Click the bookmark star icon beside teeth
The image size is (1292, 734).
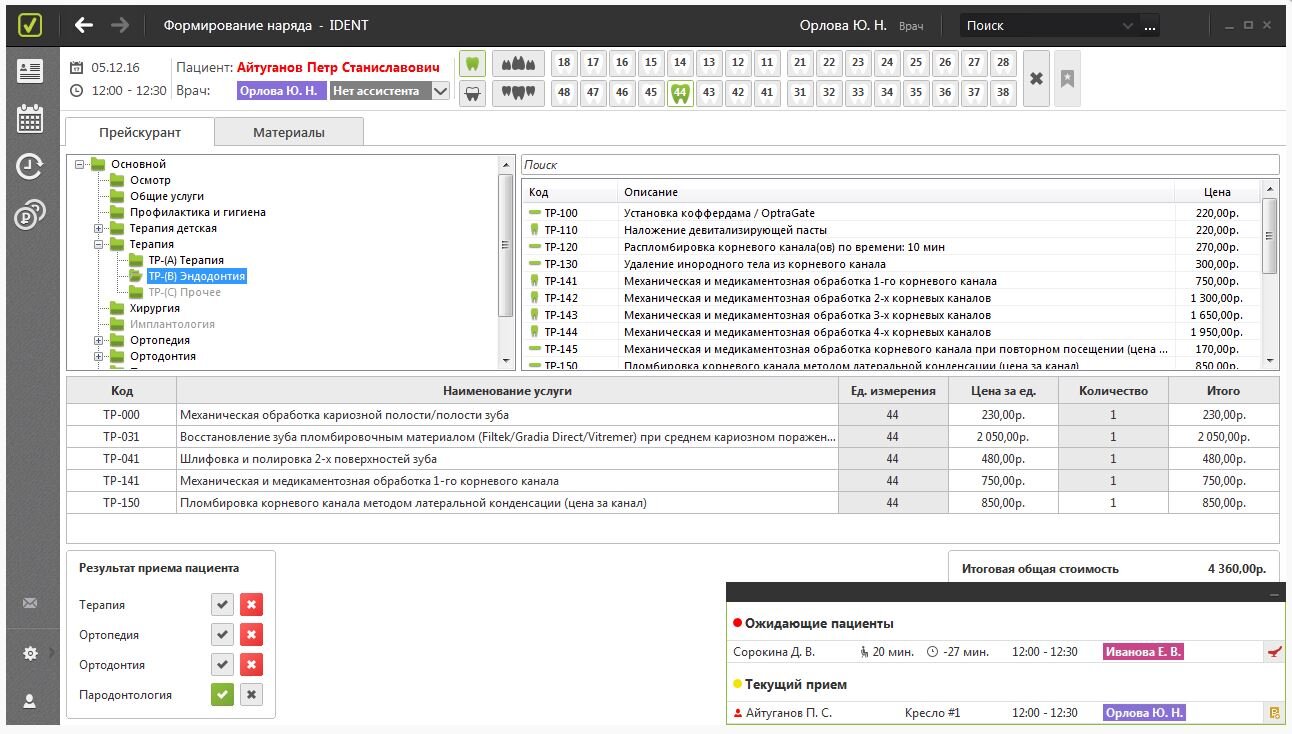[x=1067, y=78]
